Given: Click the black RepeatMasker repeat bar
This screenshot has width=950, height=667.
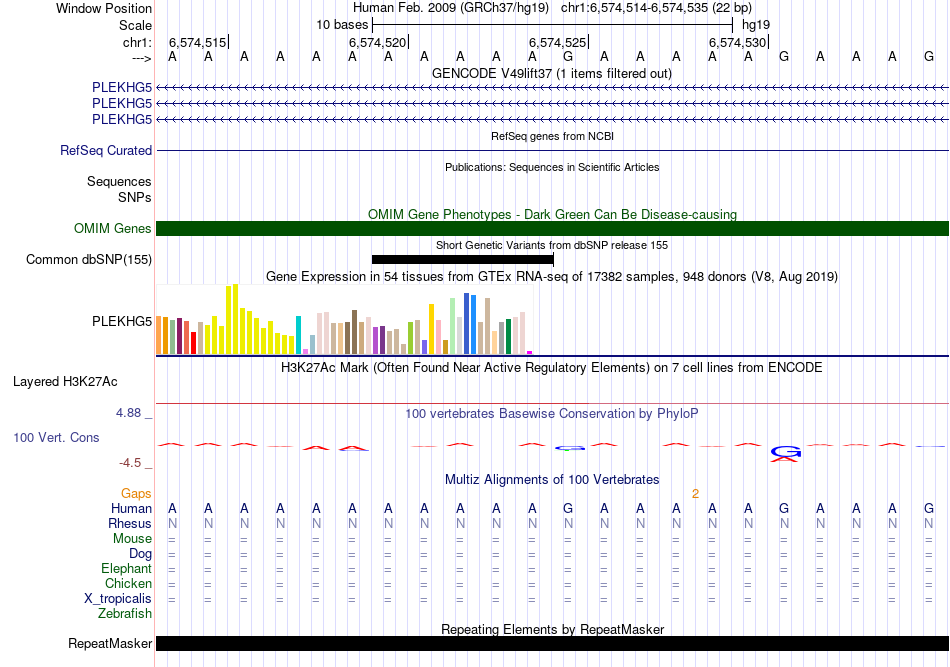Looking at the screenshot, I should coord(553,643).
